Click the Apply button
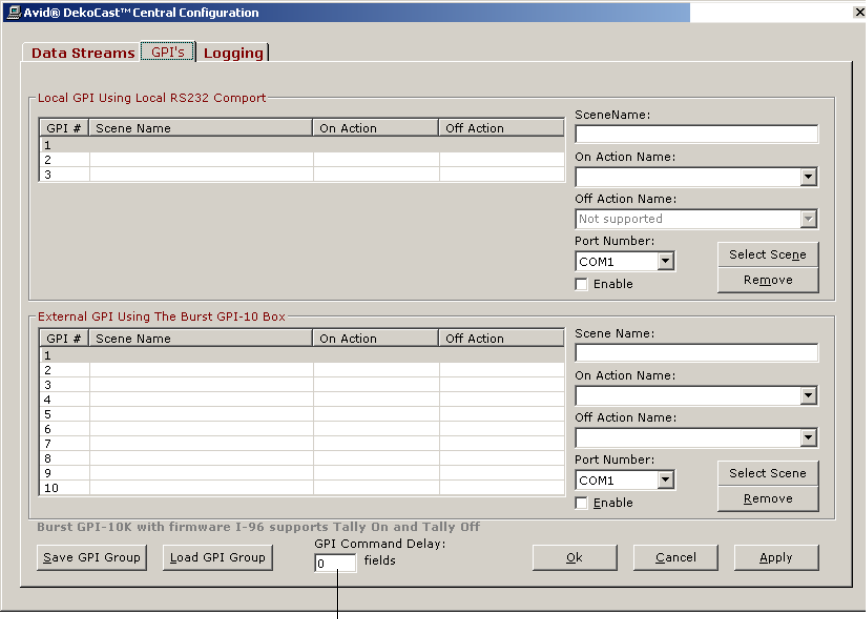This screenshot has width=866, height=619. [776, 557]
